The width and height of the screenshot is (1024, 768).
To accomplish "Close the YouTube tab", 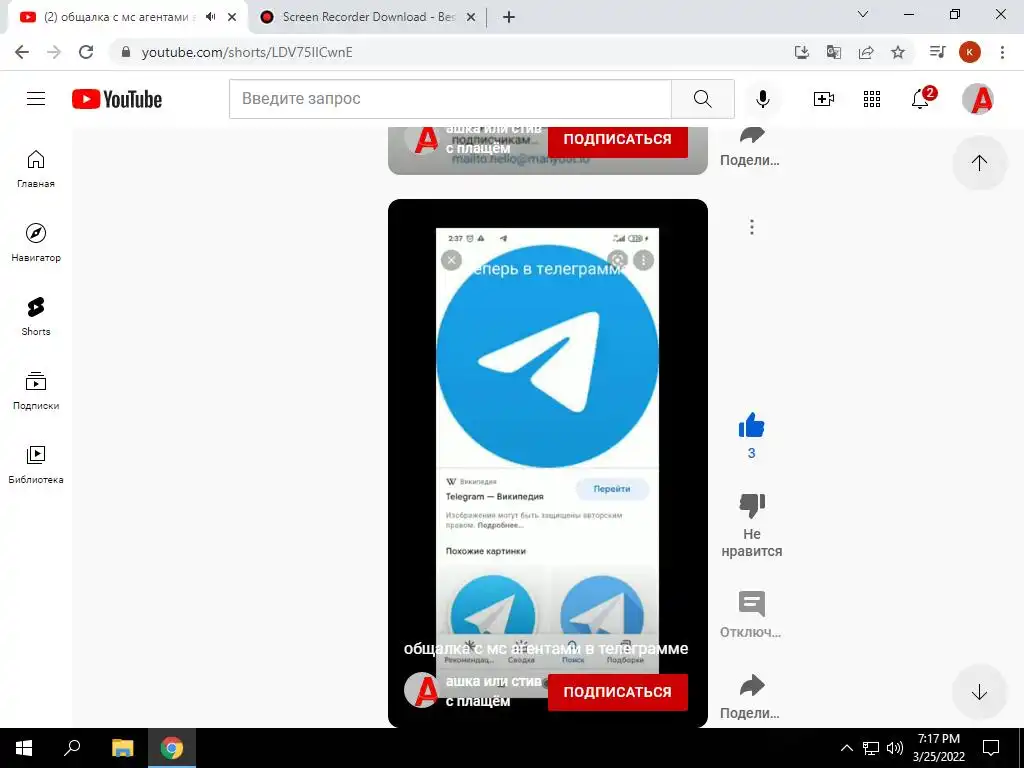I will [x=232, y=17].
